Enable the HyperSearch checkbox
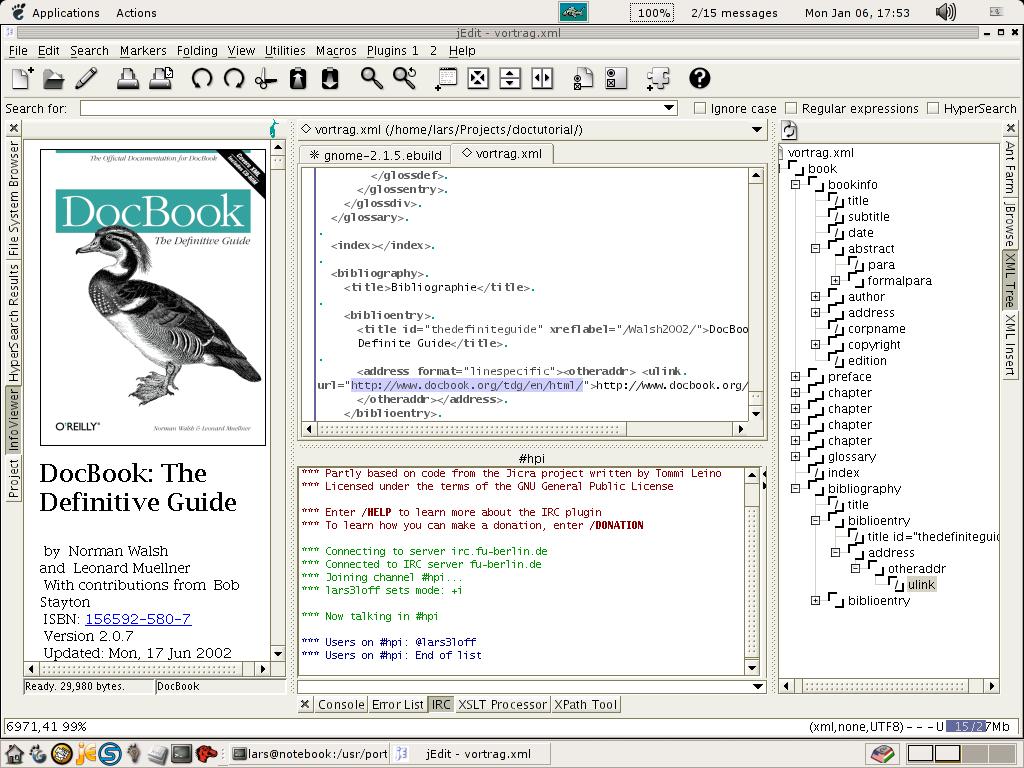 [x=933, y=108]
